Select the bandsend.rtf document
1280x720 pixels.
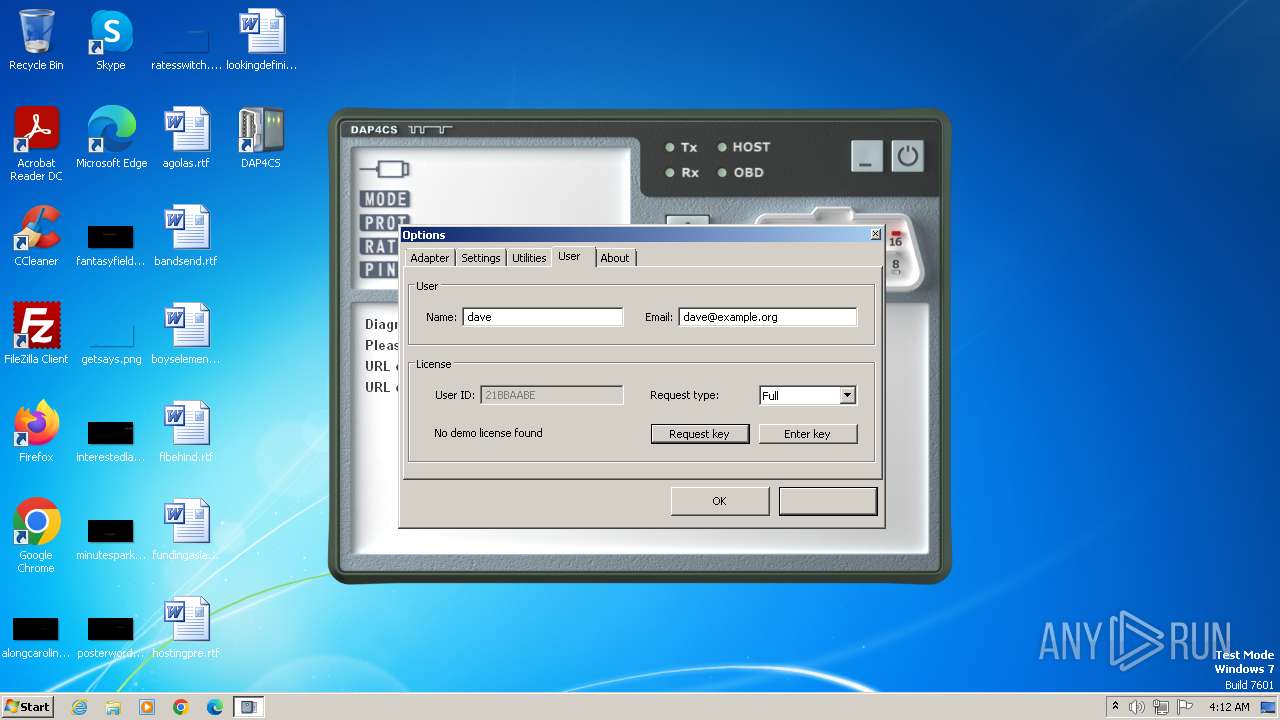(186, 236)
